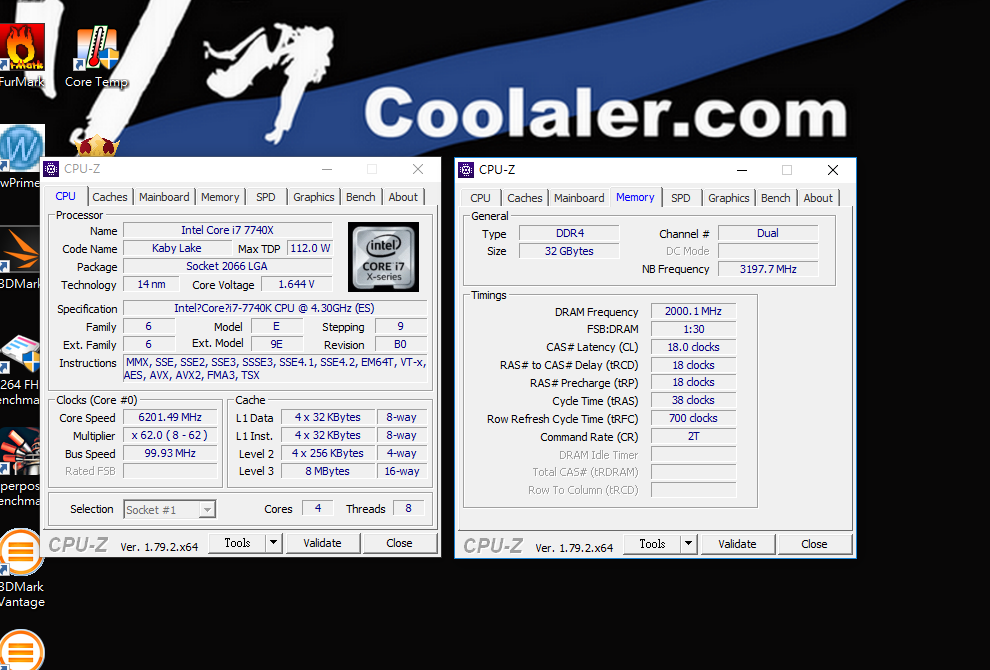Viewport: 990px width, 670px height.
Task: Click the Core Voltage value '1.644 V'
Action: (x=297, y=284)
